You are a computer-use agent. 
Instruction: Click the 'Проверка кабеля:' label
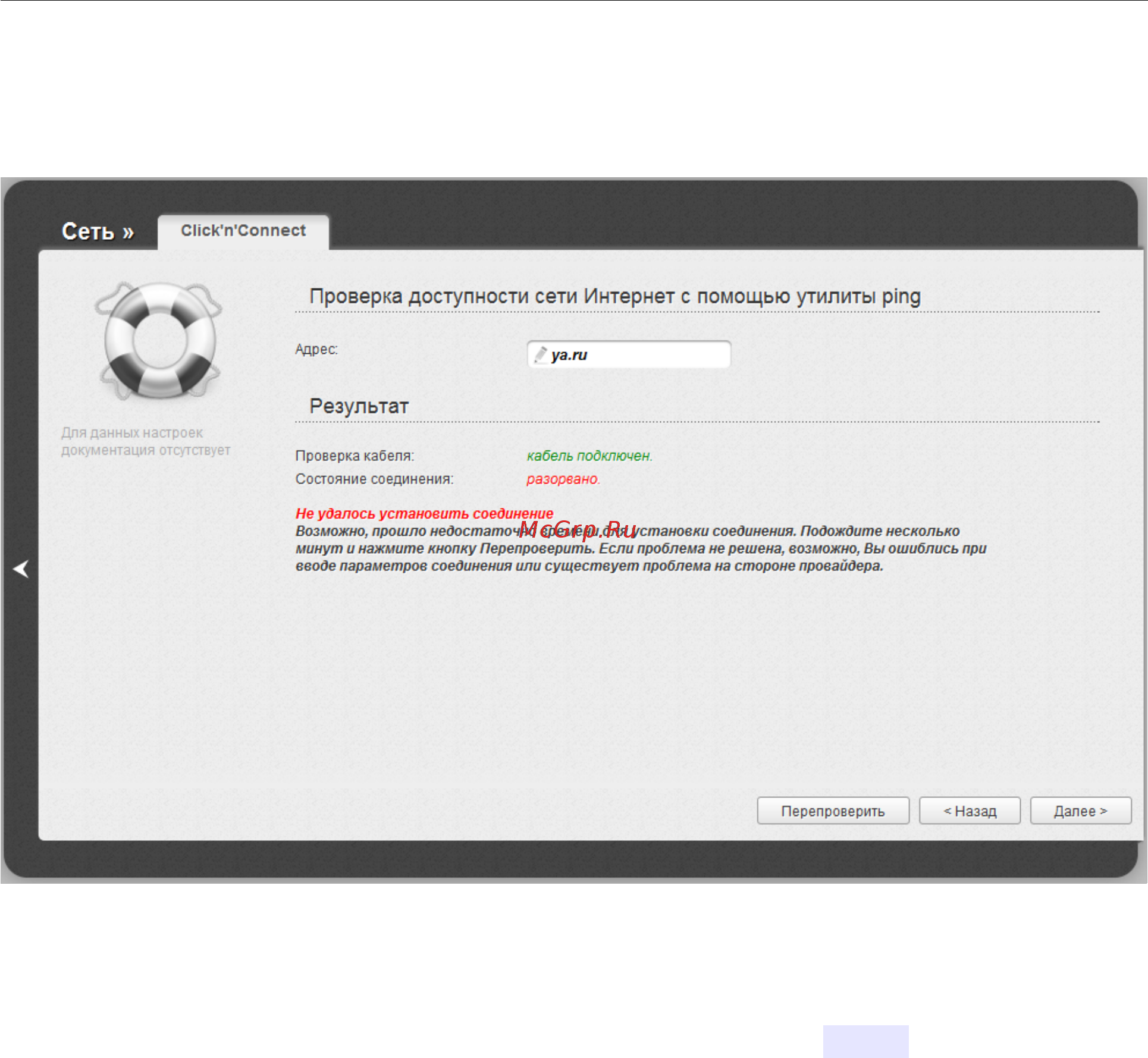tap(355, 456)
